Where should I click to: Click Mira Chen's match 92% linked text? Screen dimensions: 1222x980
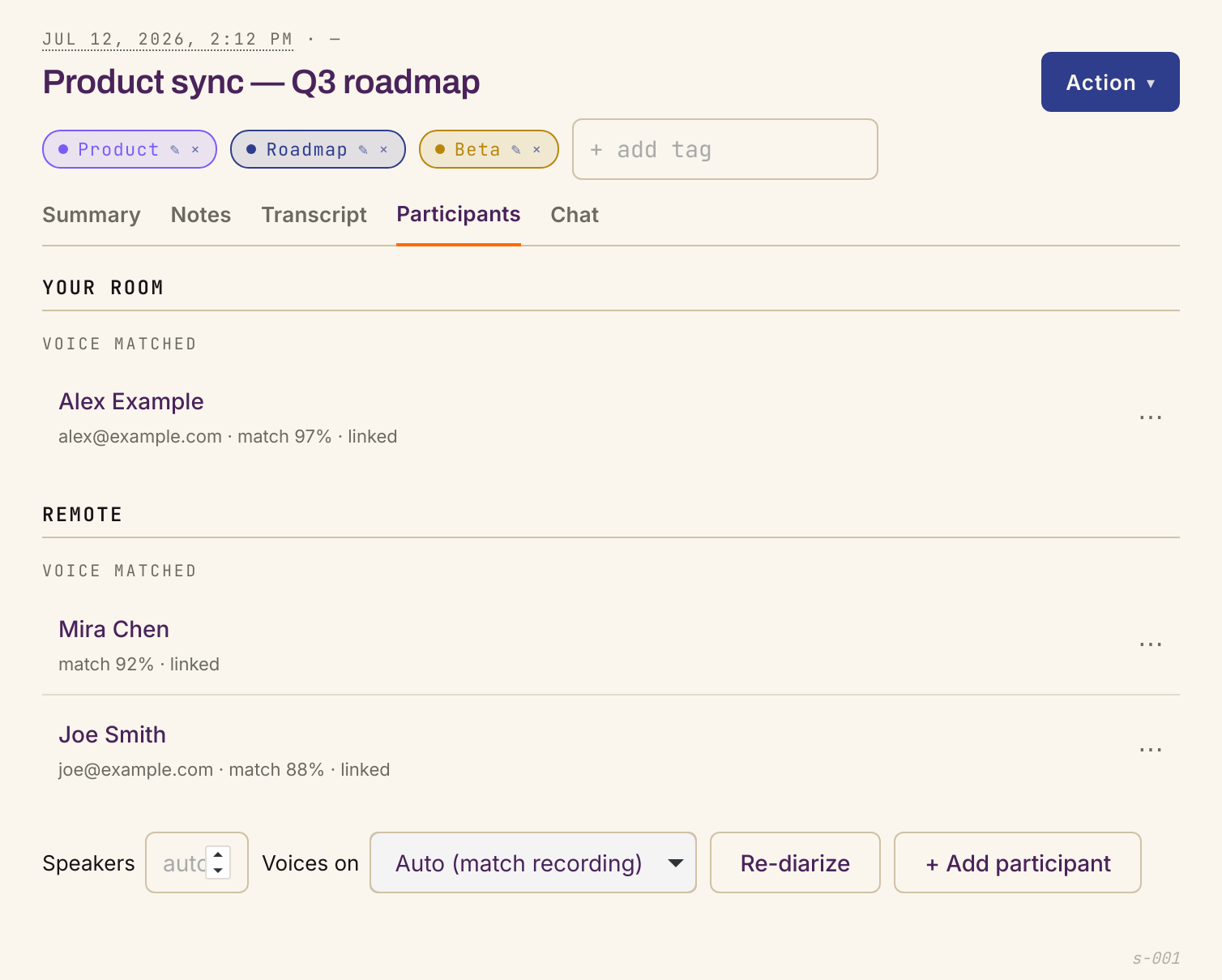(x=139, y=665)
